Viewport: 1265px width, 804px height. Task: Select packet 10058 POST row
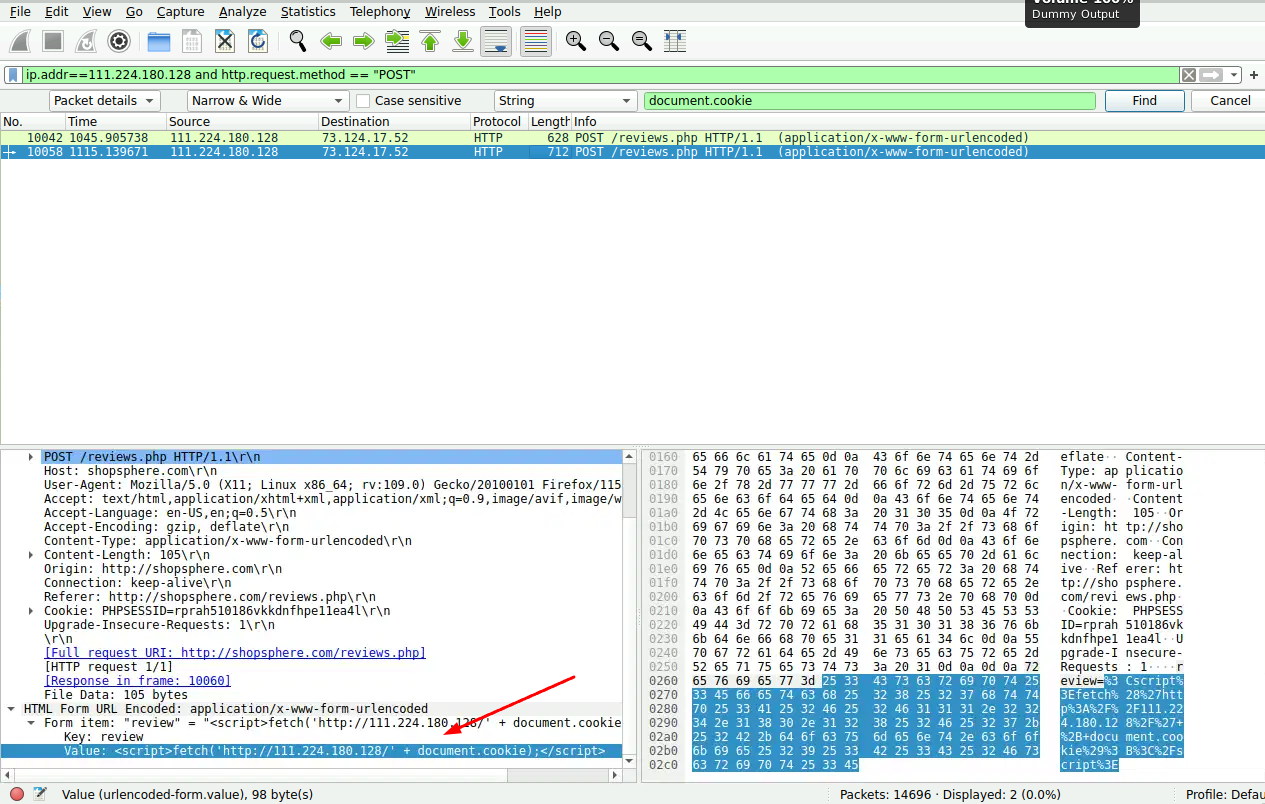(x=632, y=152)
